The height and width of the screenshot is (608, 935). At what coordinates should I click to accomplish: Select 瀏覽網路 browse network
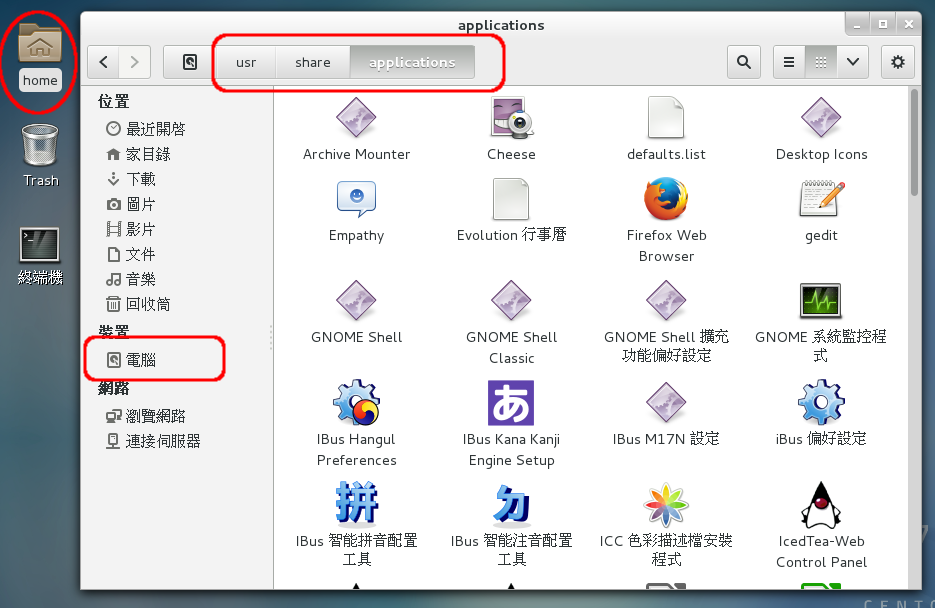coord(146,416)
